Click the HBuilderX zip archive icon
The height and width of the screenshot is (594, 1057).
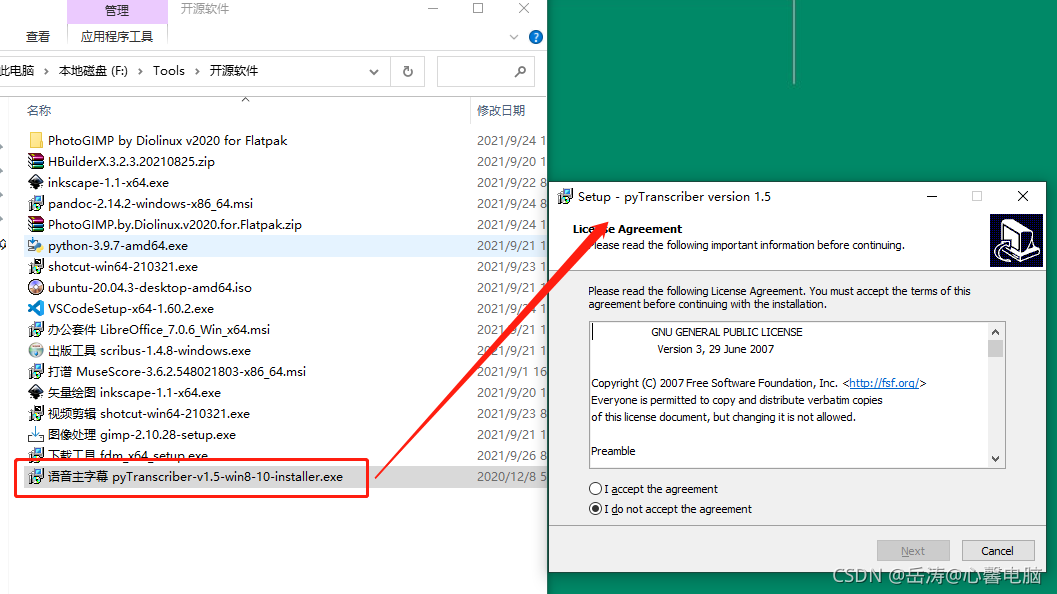(36, 161)
